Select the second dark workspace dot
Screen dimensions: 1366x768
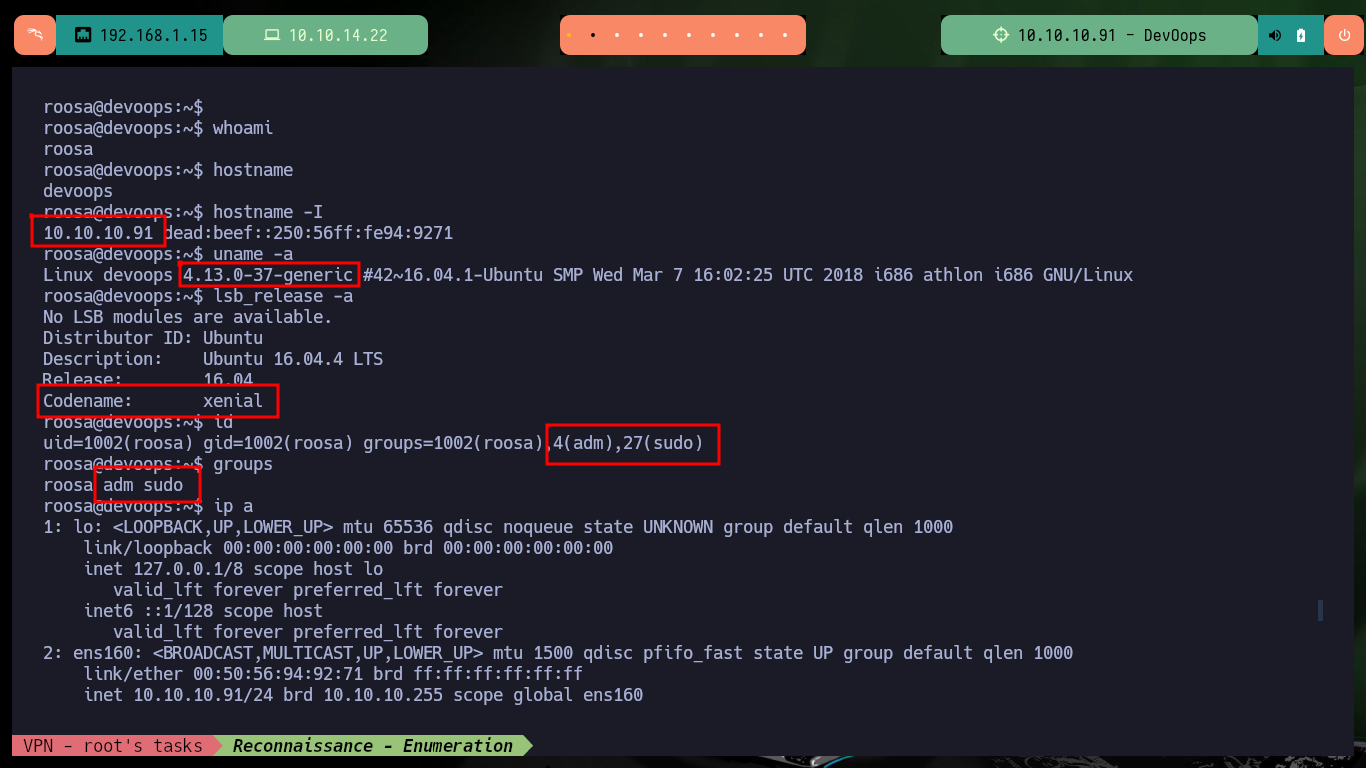(593, 35)
